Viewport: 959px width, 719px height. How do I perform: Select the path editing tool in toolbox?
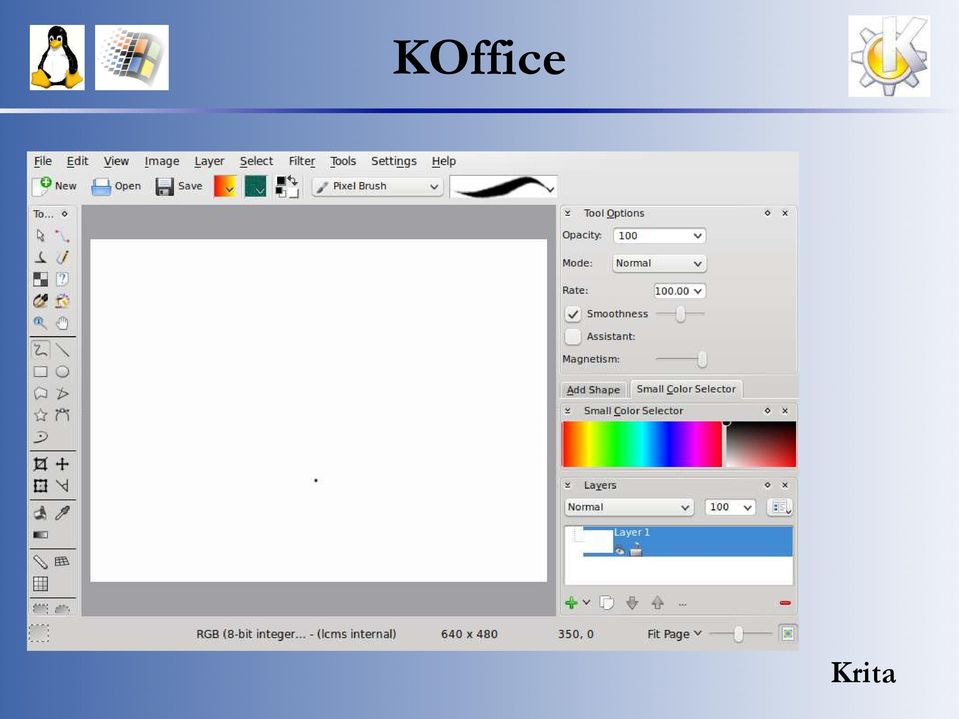pos(62,235)
